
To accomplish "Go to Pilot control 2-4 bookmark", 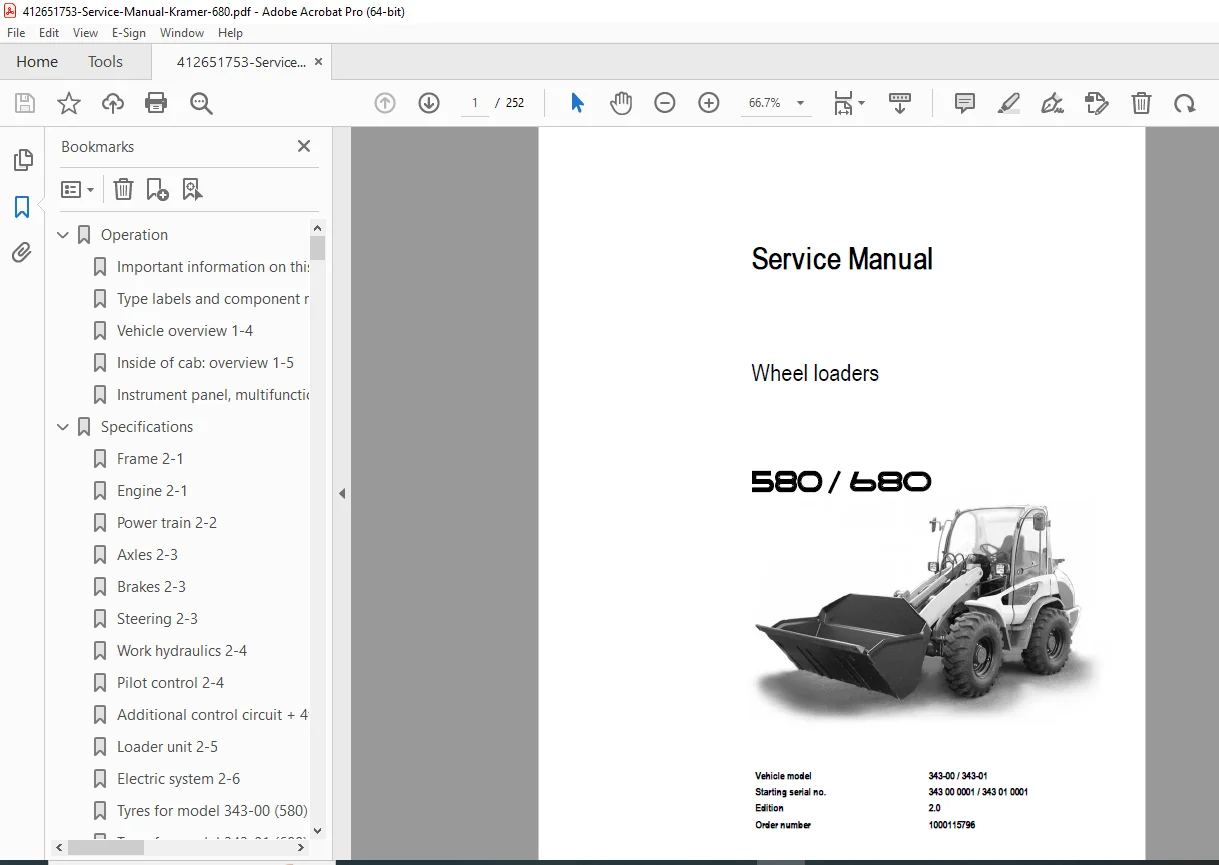I will tap(170, 683).
